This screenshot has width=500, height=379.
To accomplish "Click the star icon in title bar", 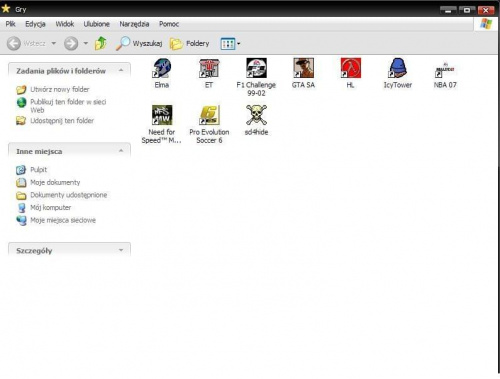I will [6, 9].
